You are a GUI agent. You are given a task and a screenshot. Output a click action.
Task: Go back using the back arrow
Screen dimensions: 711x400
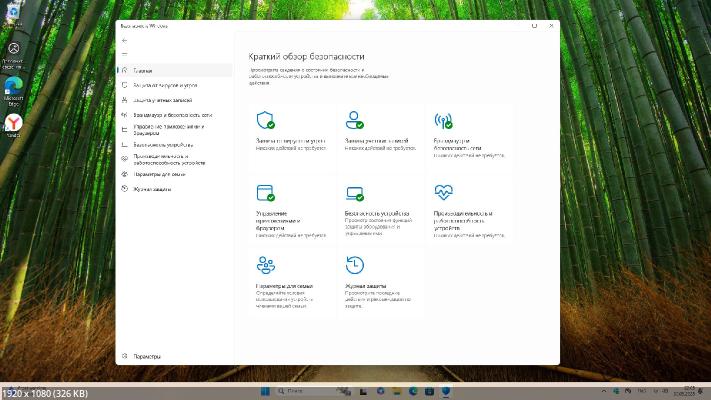coord(125,40)
